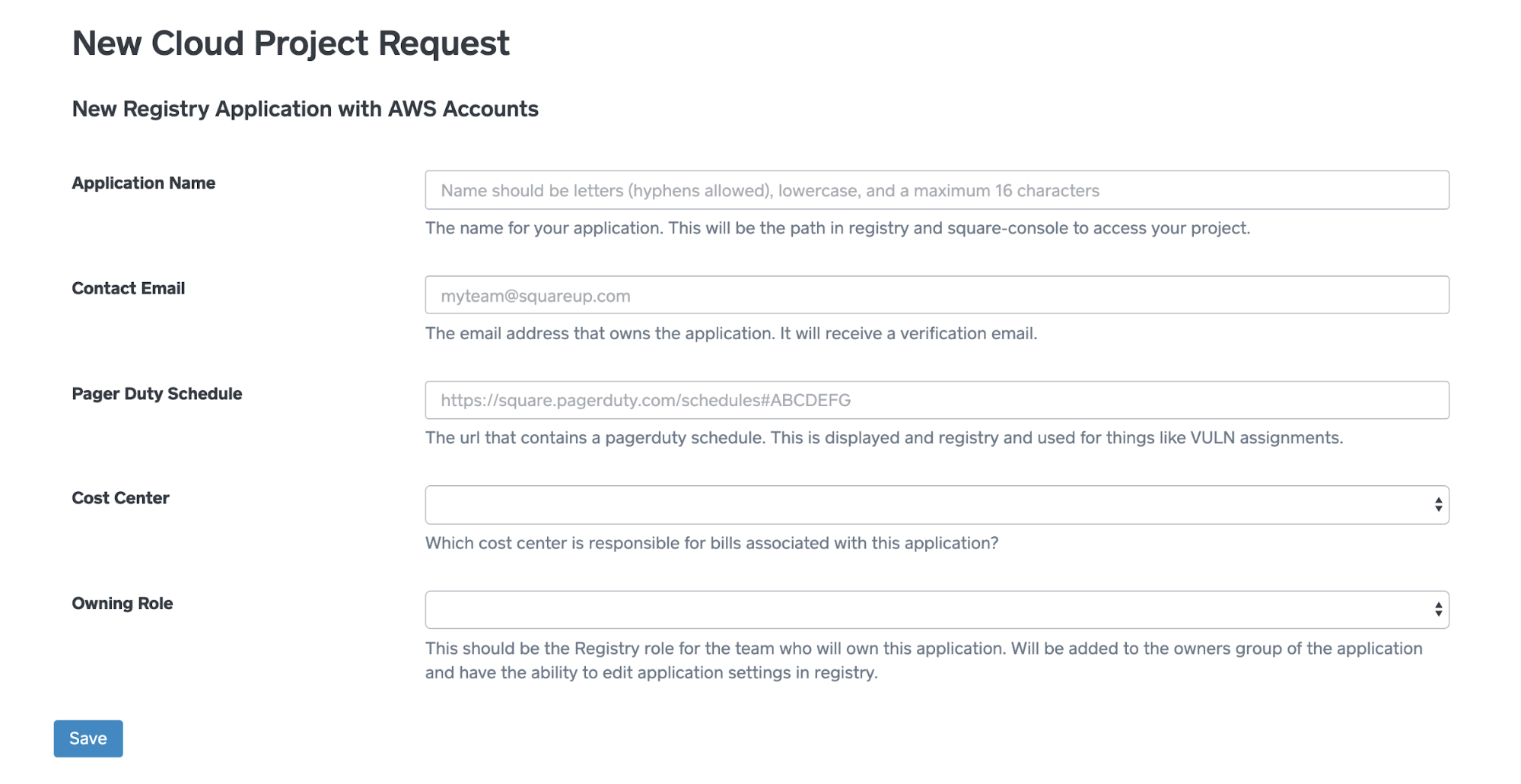Click the arrows icon in Cost Center select

point(1438,505)
